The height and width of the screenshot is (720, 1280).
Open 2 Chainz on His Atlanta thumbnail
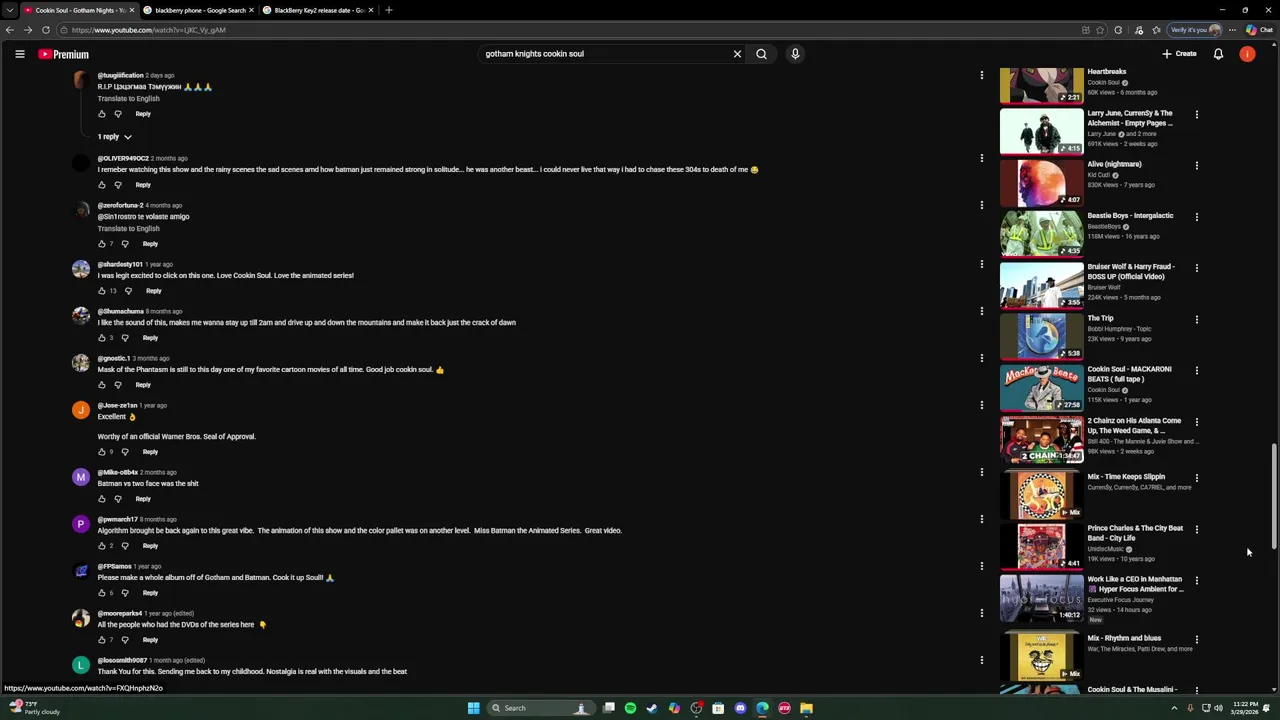coord(1042,439)
